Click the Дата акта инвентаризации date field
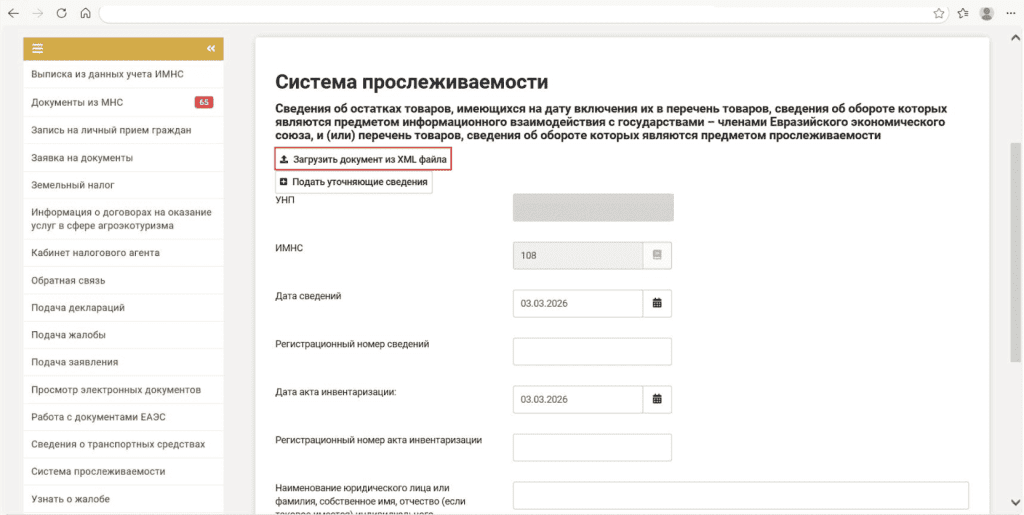This screenshot has width=1024, height=515. click(x=578, y=399)
